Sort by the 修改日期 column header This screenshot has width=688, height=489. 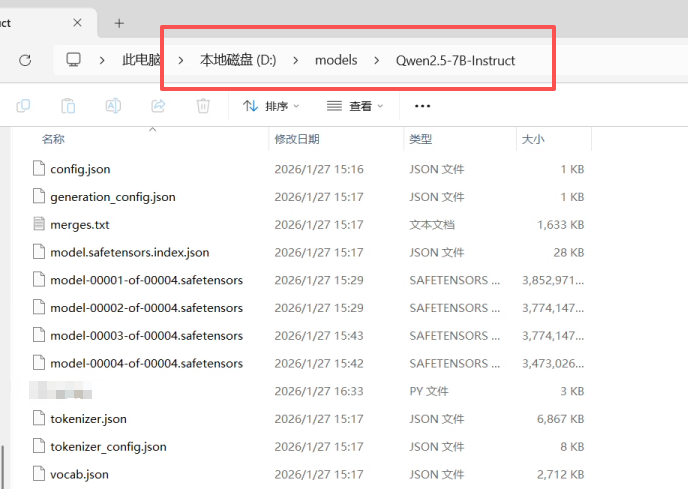297,139
